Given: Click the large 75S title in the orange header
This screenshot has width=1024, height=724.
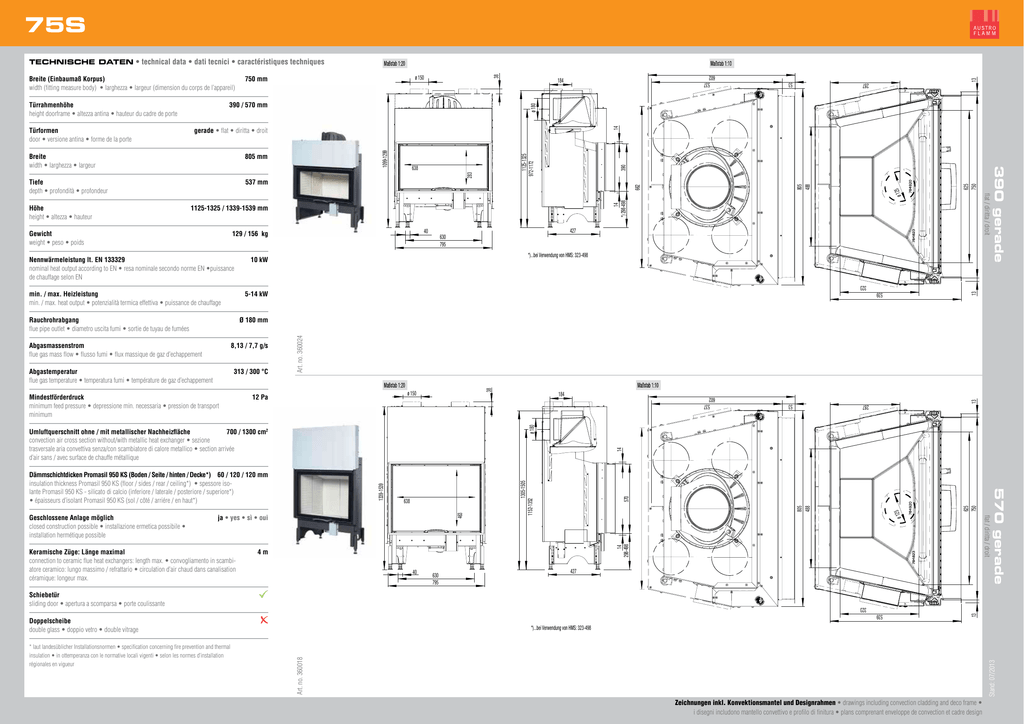Looking at the screenshot, I should (x=55, y=25).
